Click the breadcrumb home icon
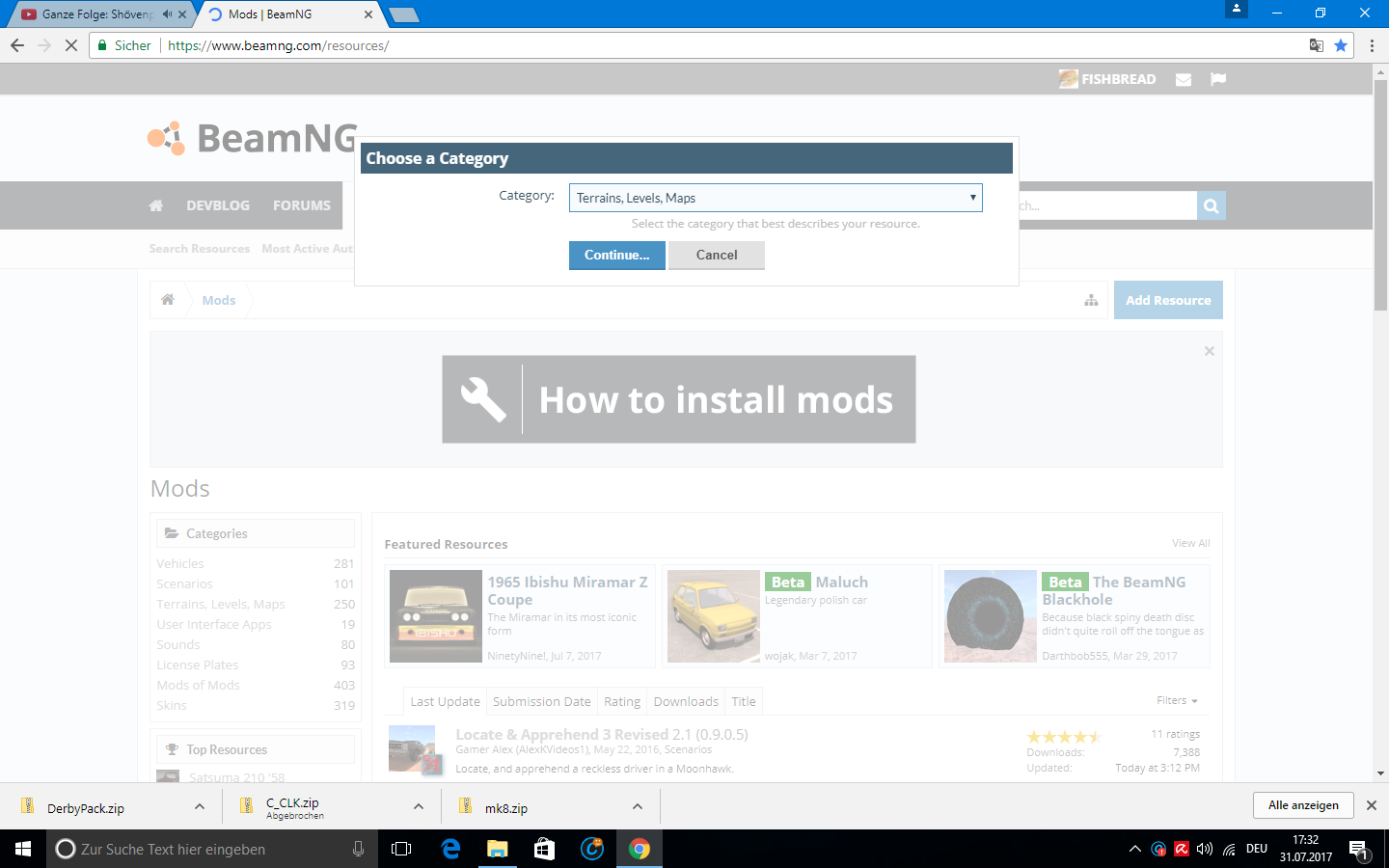Viewport: 1389px width, 868px height. (x=168, y=300)
